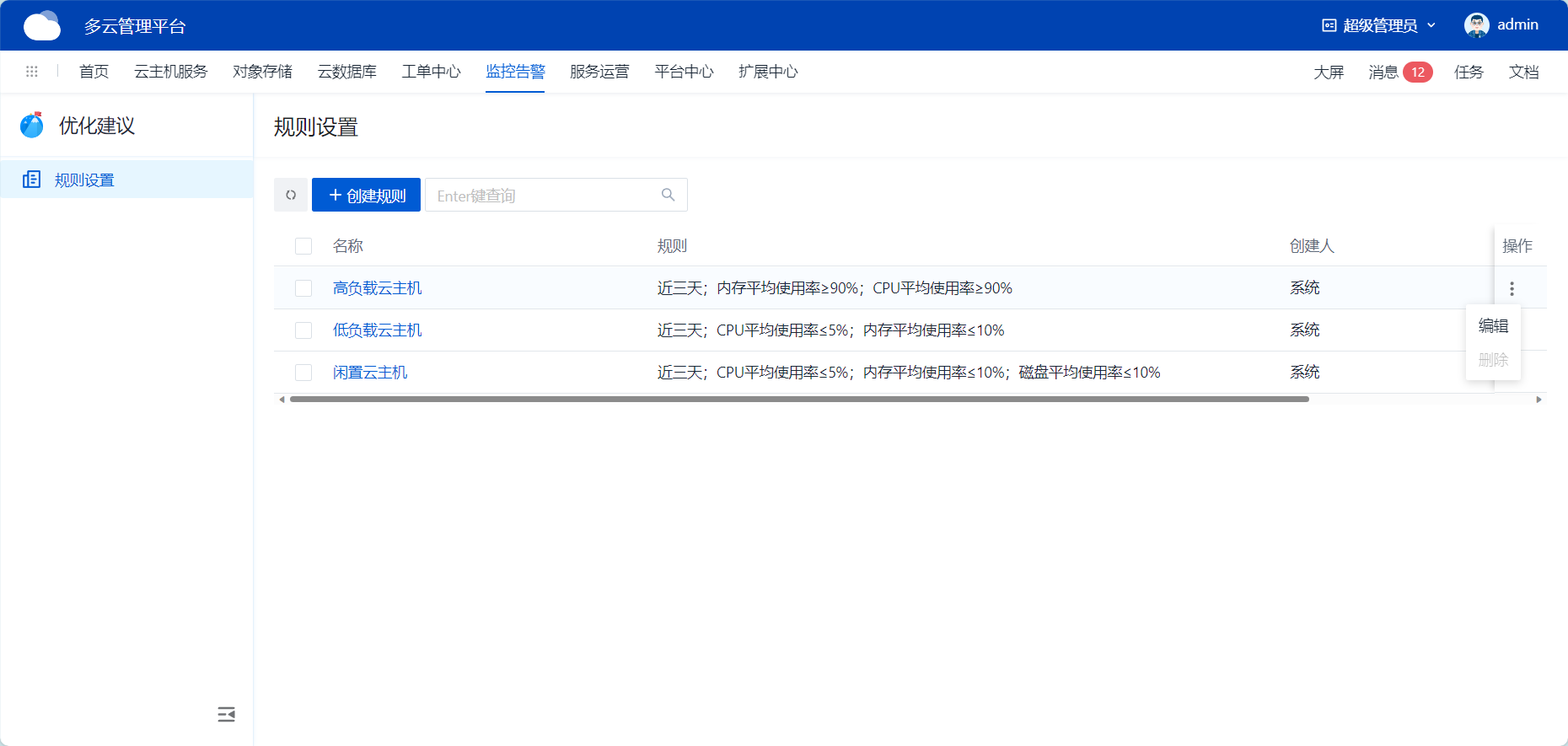Open the 低负载云主机 rule link
The width and height of the screenshot is (1568, 746).
pos(377,330)
